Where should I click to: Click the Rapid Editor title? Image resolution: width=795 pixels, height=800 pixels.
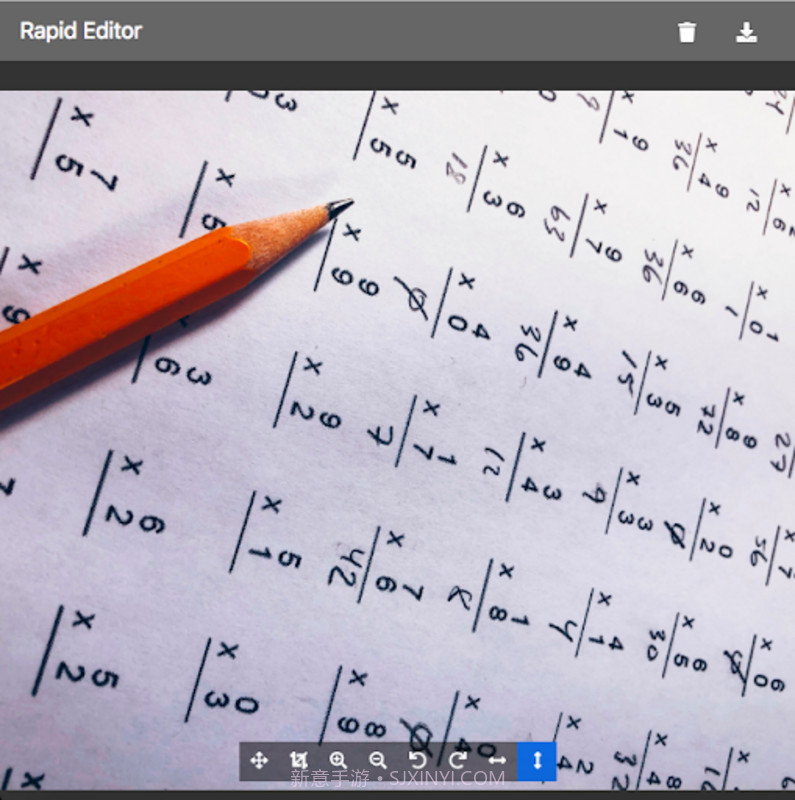tap(81, 31)
